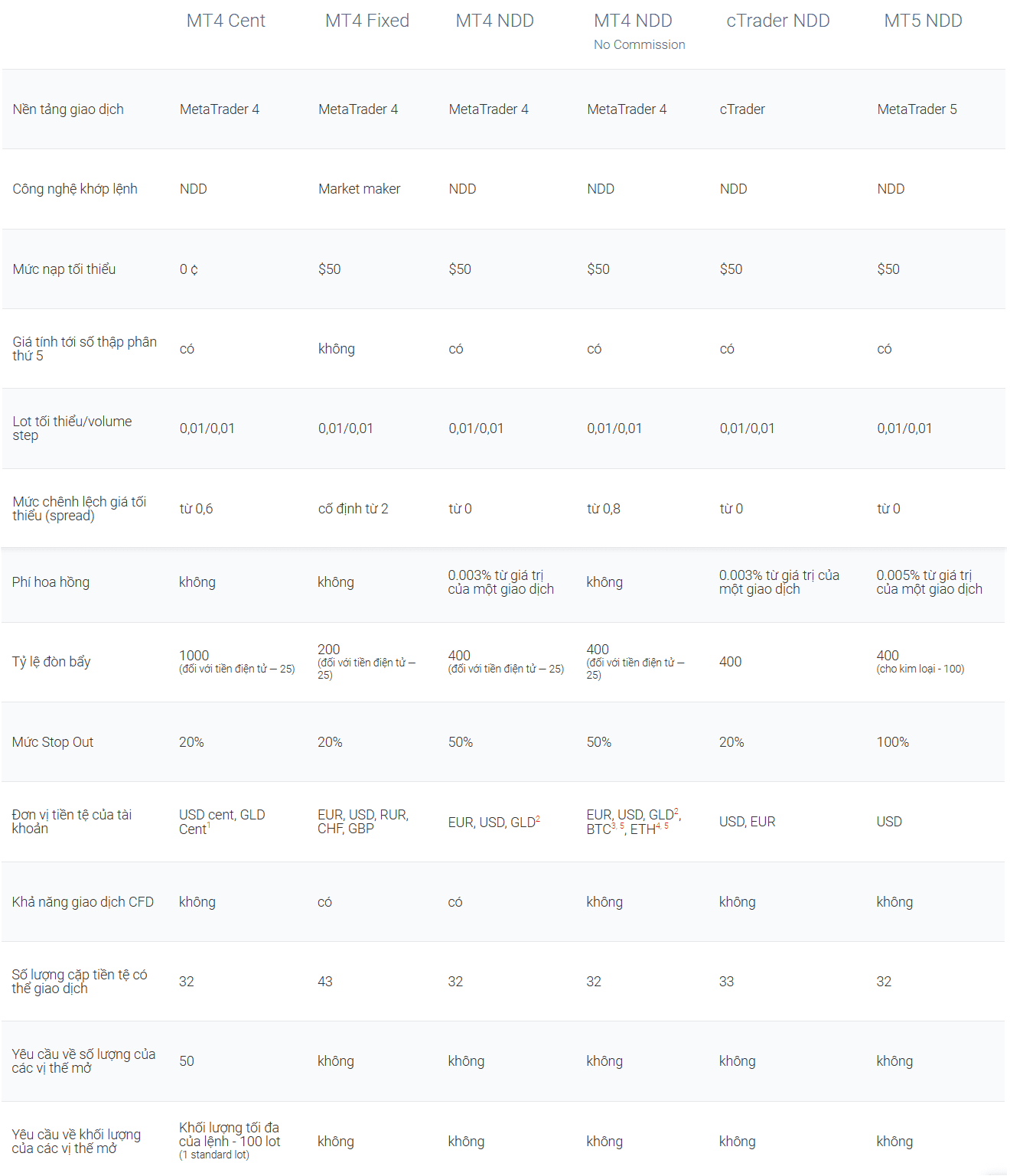This screenshot has width=1010, height=1176.
Task: Click the "Phí hoa hồng" row label
Action: (x=50, y=582)
